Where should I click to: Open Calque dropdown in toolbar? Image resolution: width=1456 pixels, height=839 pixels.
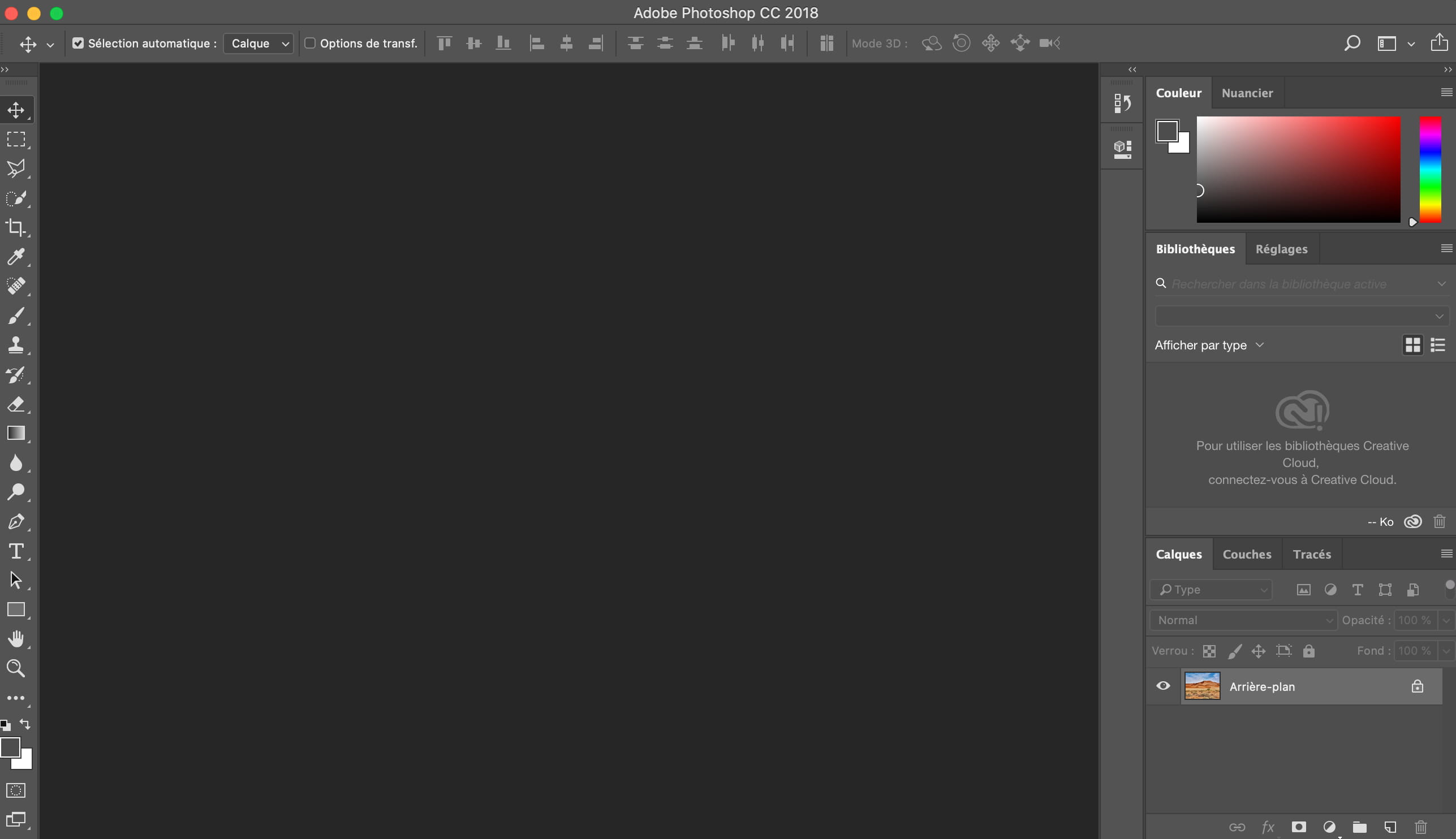coord(258,43)
